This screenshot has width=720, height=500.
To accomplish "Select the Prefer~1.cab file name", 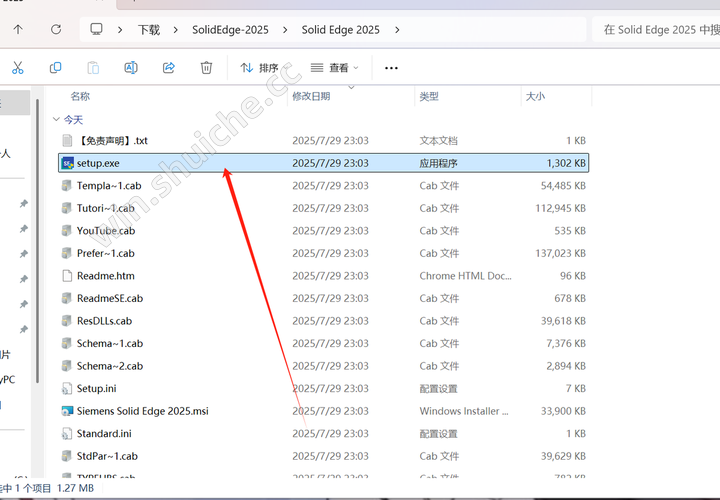I will point(106,253).
